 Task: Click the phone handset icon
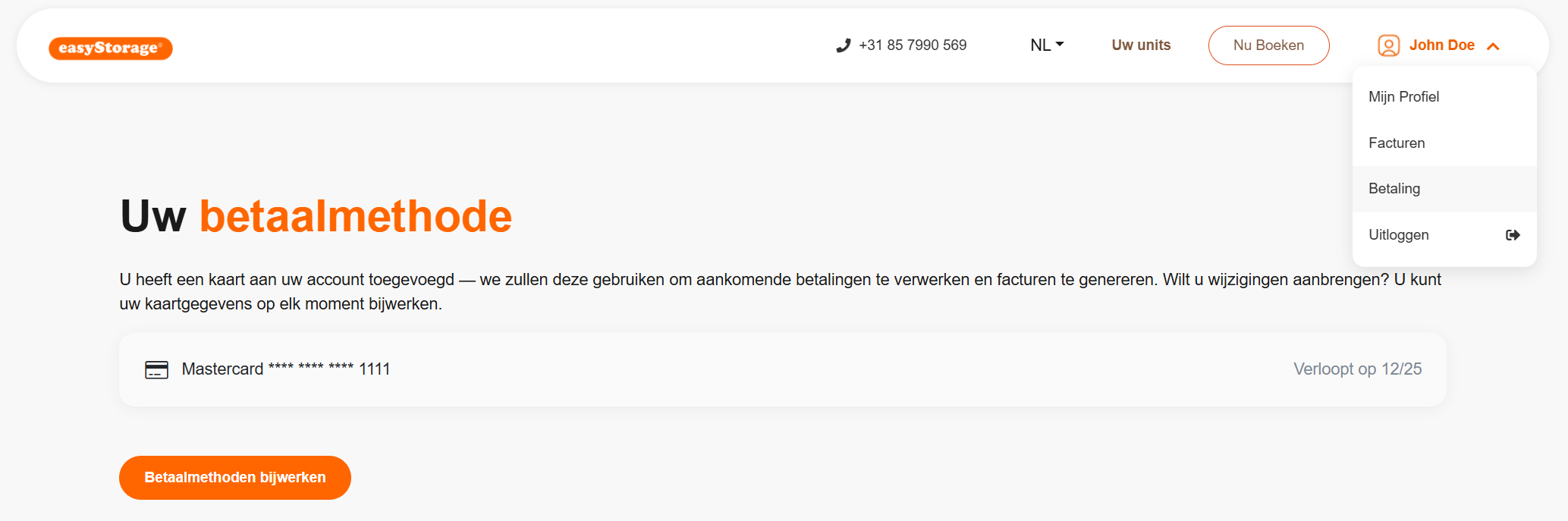843,46
